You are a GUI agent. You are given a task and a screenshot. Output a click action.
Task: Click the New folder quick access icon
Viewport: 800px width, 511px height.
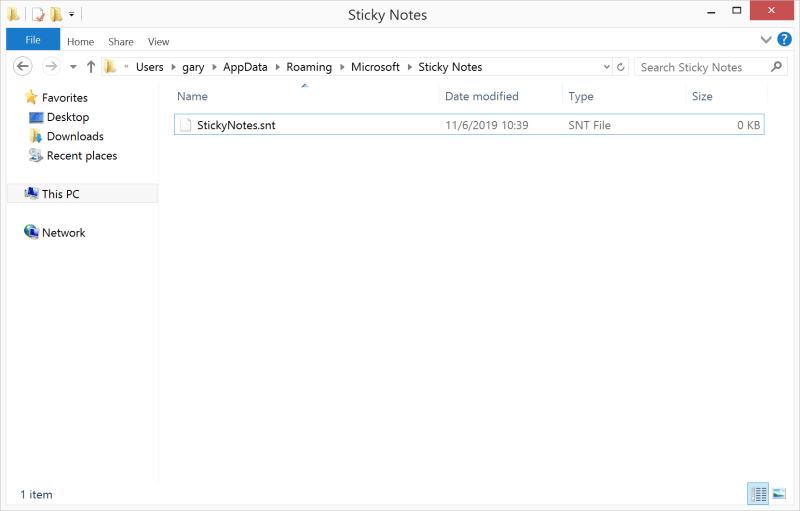(x=56, y=14)
